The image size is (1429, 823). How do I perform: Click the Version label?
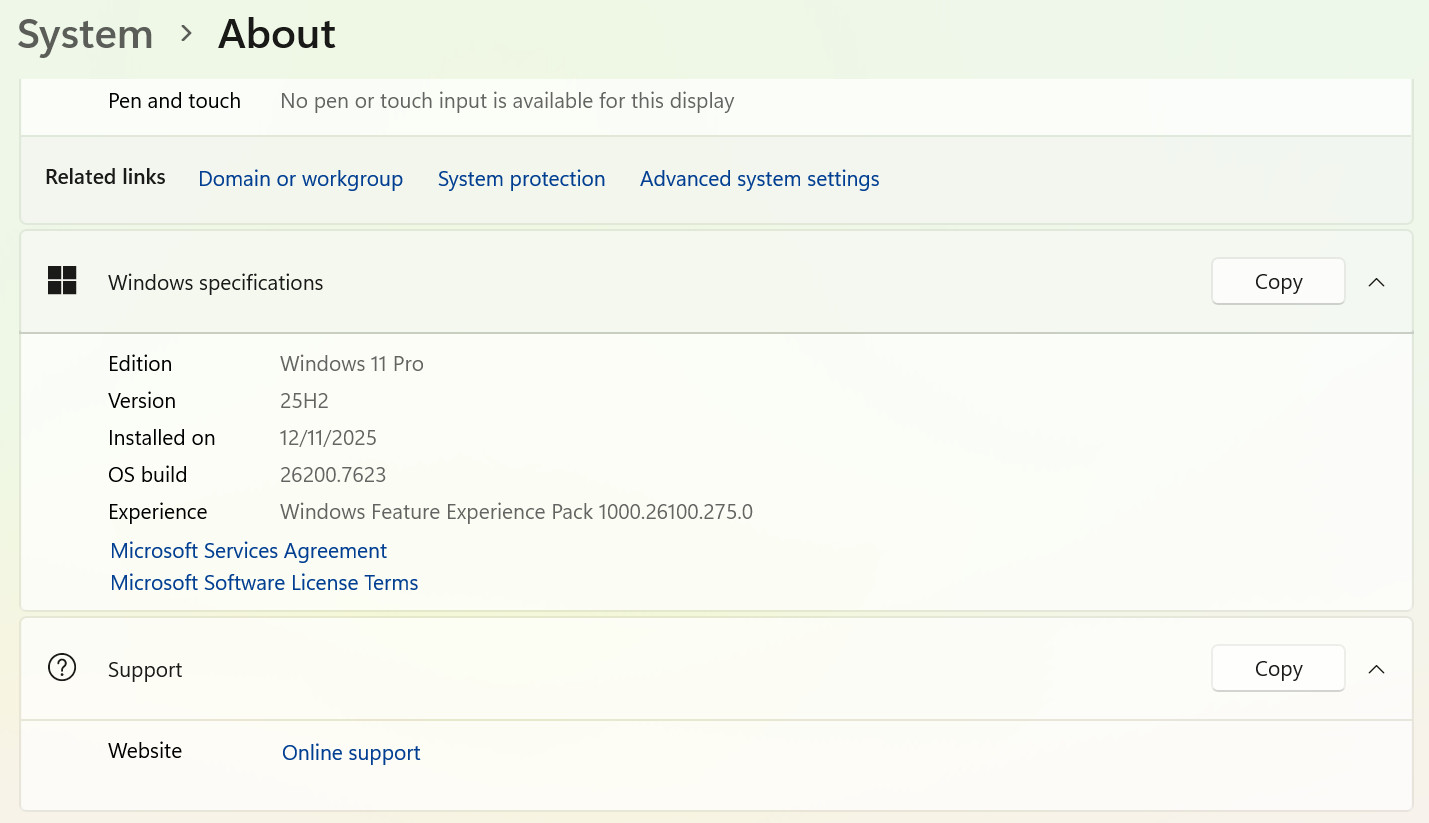coord(142,401)
